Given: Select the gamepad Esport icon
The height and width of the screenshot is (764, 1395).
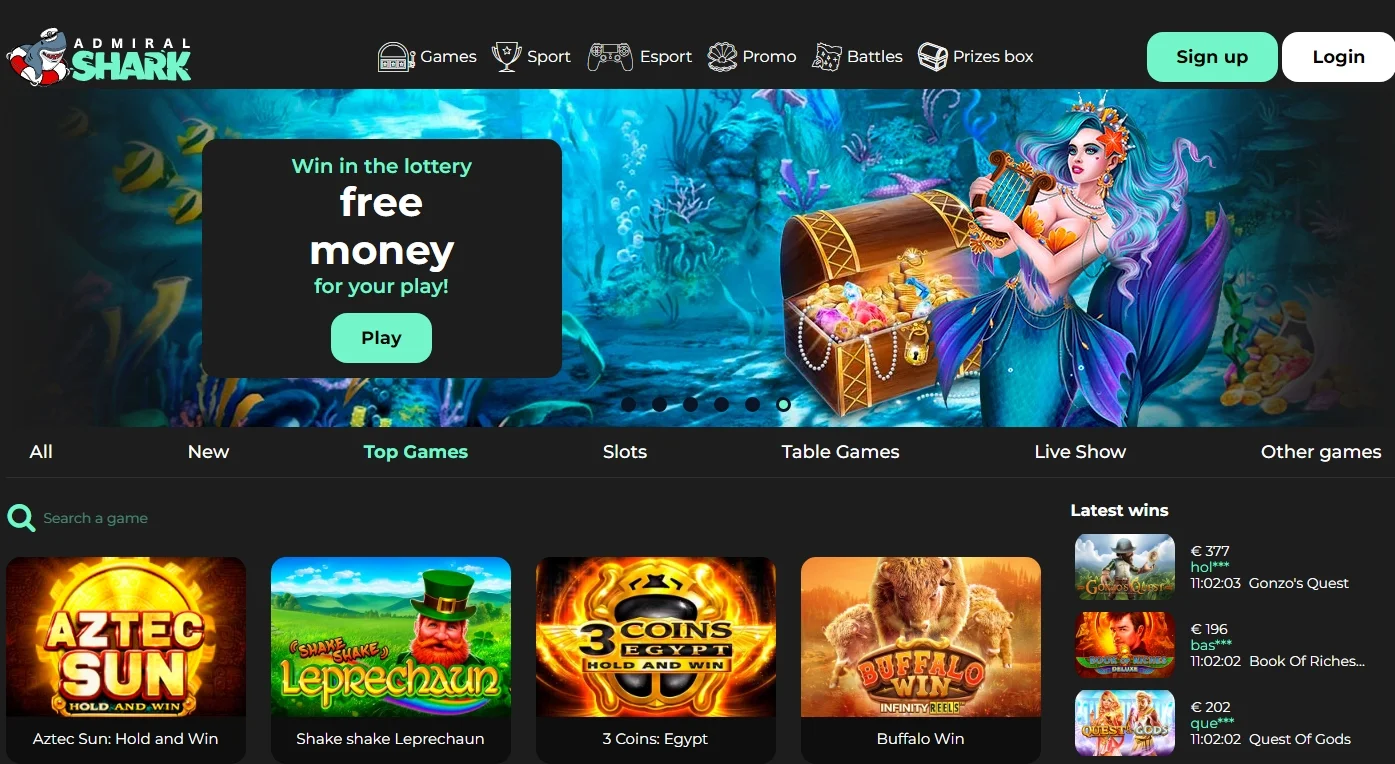Looking at the screenshot, I should 609,56.
